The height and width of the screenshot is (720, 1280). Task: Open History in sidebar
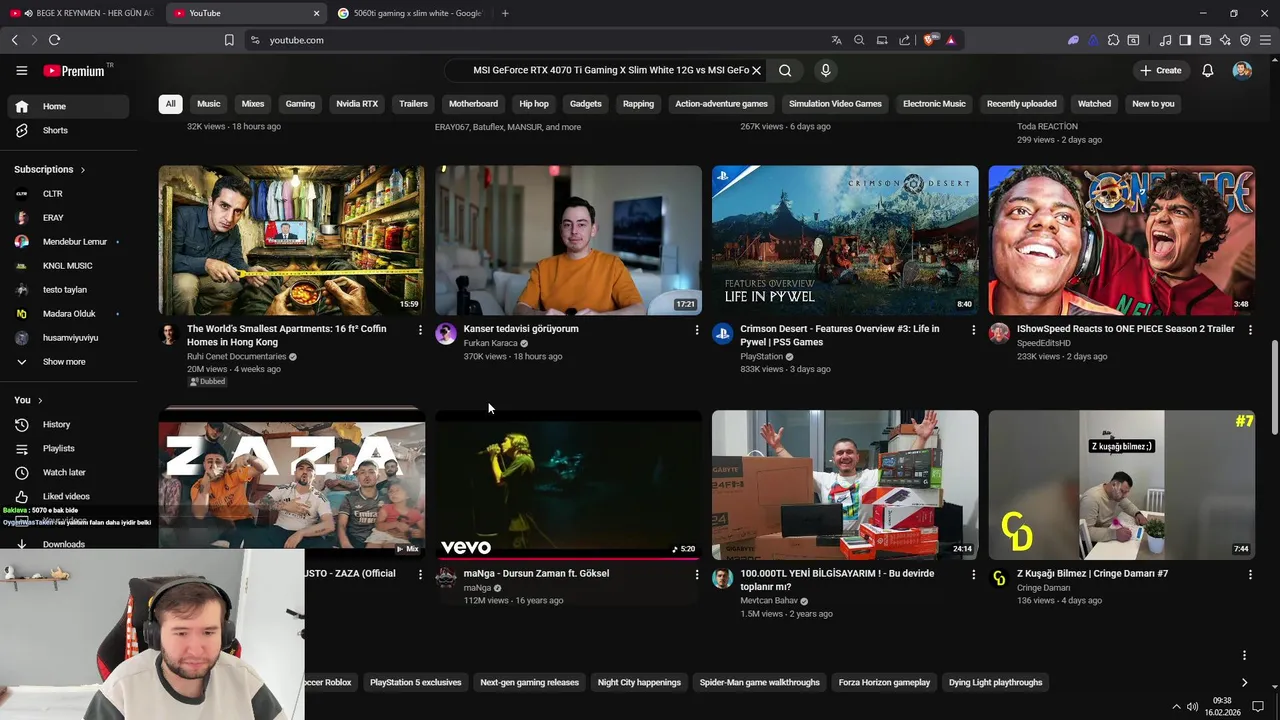pyautogui.click(x=70, y=424)
